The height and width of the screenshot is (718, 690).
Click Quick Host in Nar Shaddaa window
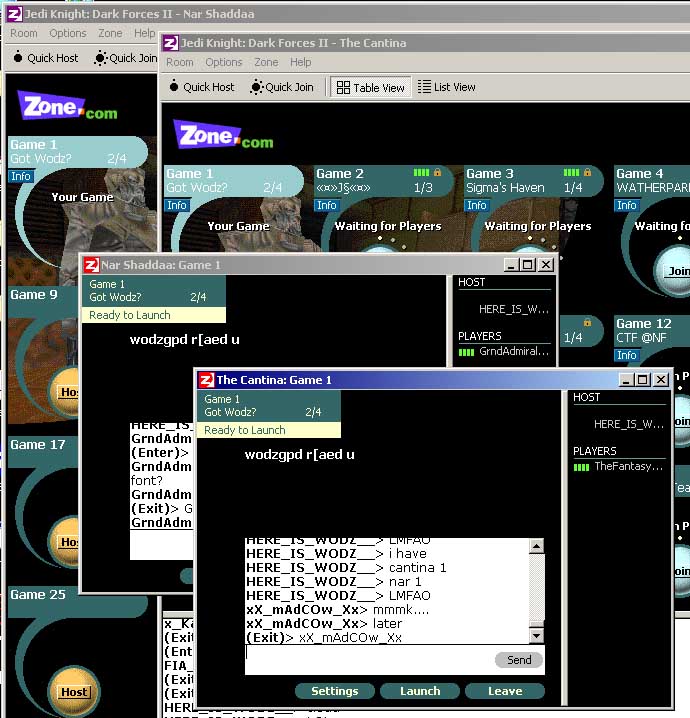tap(46, 58)
